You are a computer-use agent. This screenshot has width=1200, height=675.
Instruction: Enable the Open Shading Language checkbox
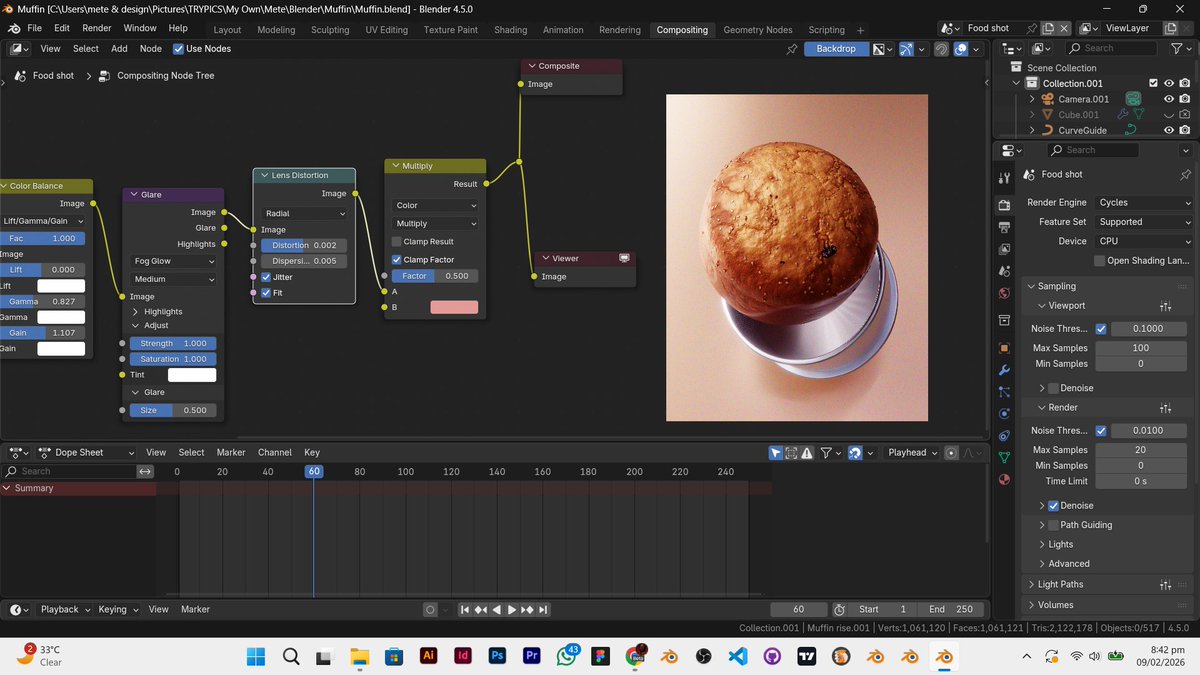click(x=1100, y=261)
